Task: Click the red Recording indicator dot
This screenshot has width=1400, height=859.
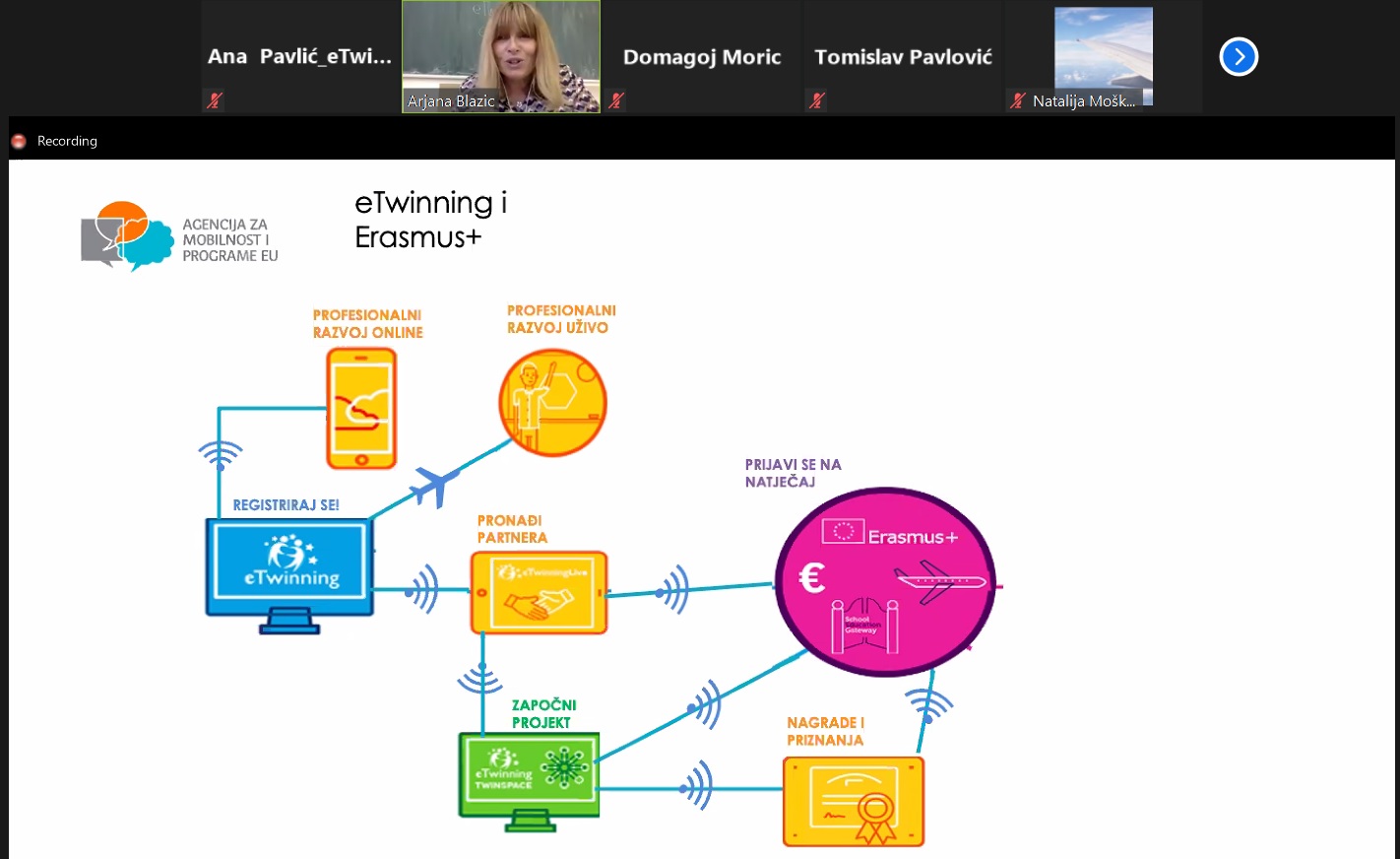Action: click(x=18, y=142)
